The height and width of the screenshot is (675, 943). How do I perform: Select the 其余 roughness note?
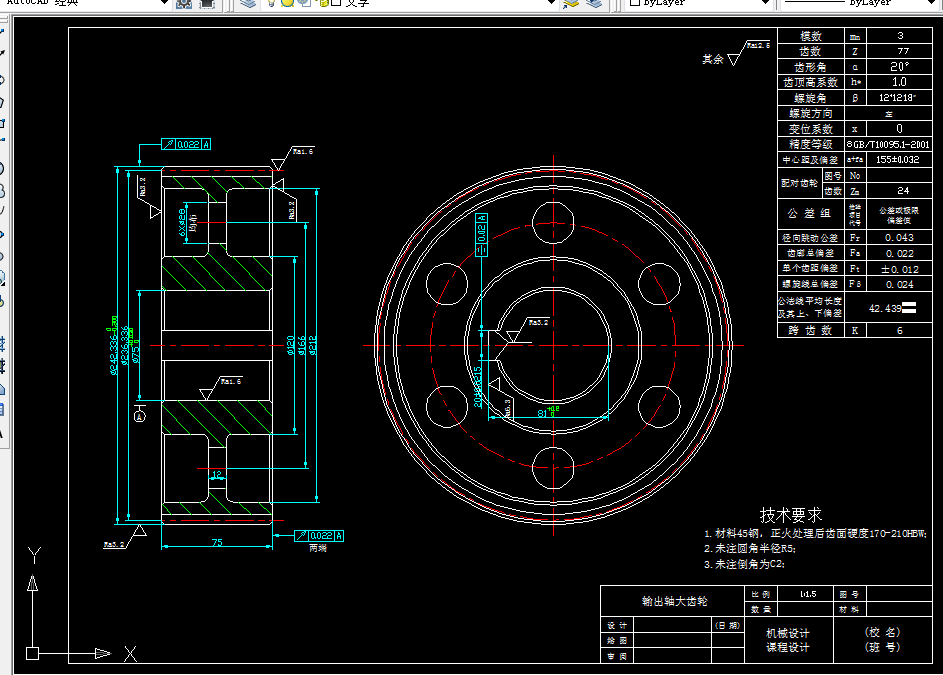tap(713, 59)
